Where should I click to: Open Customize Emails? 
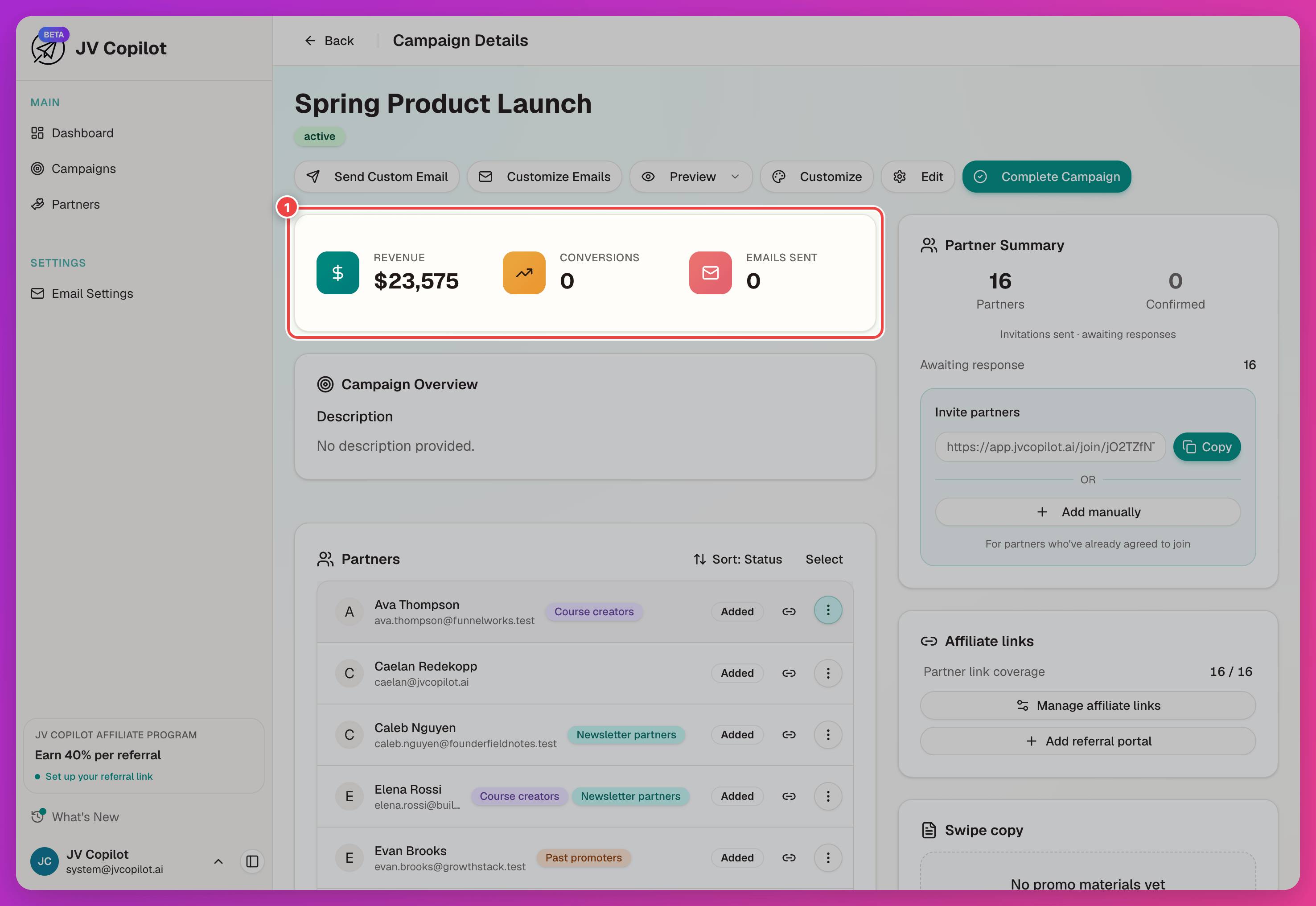545,177
